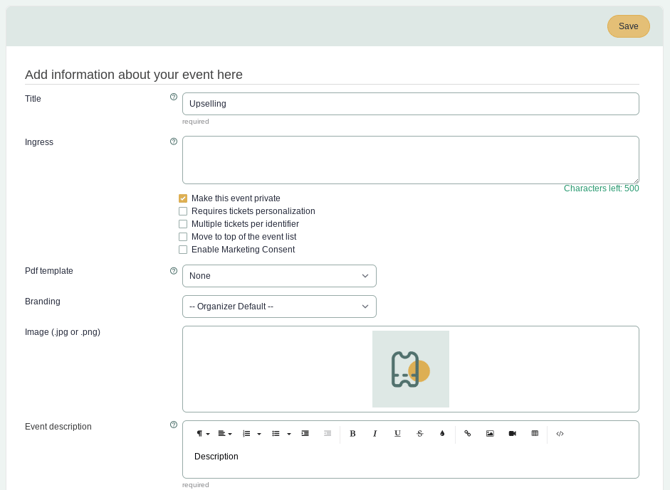
Task: Insert a link using the link icon
Action: [x=467, y=433]
